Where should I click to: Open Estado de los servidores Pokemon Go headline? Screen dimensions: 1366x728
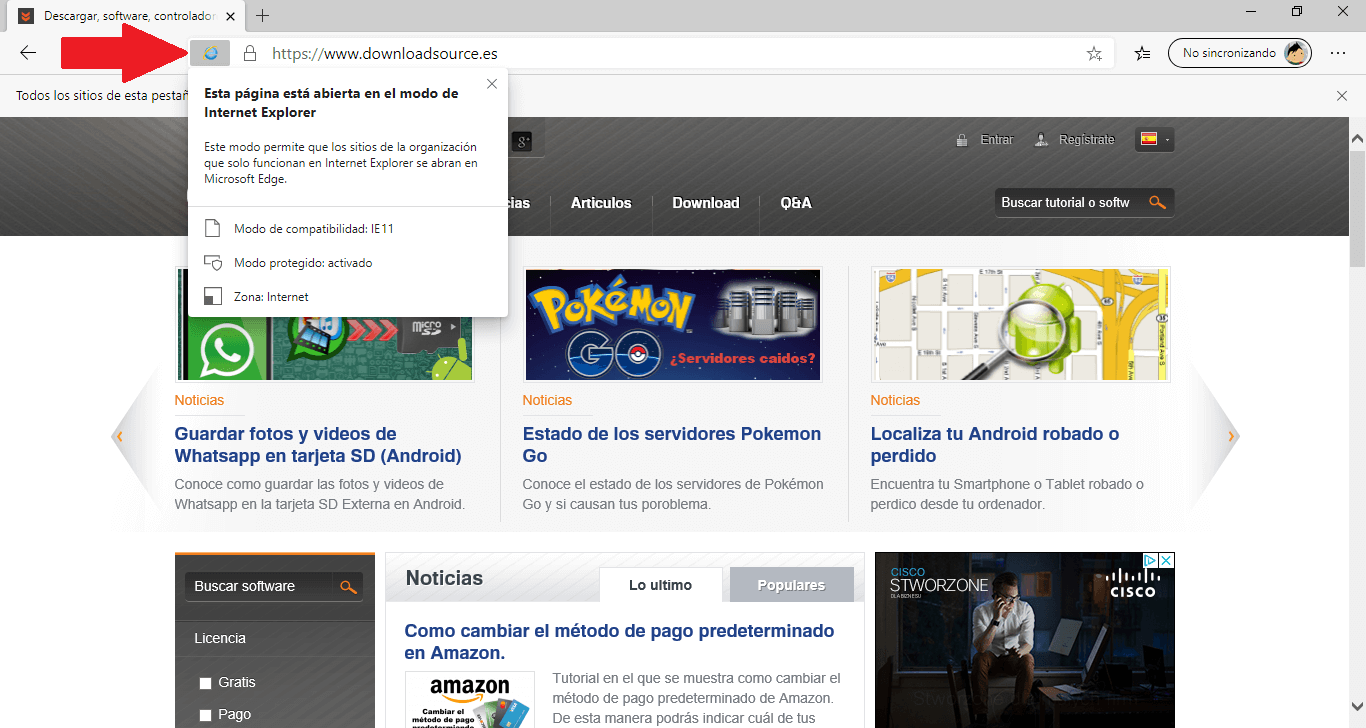pos(672,445)
